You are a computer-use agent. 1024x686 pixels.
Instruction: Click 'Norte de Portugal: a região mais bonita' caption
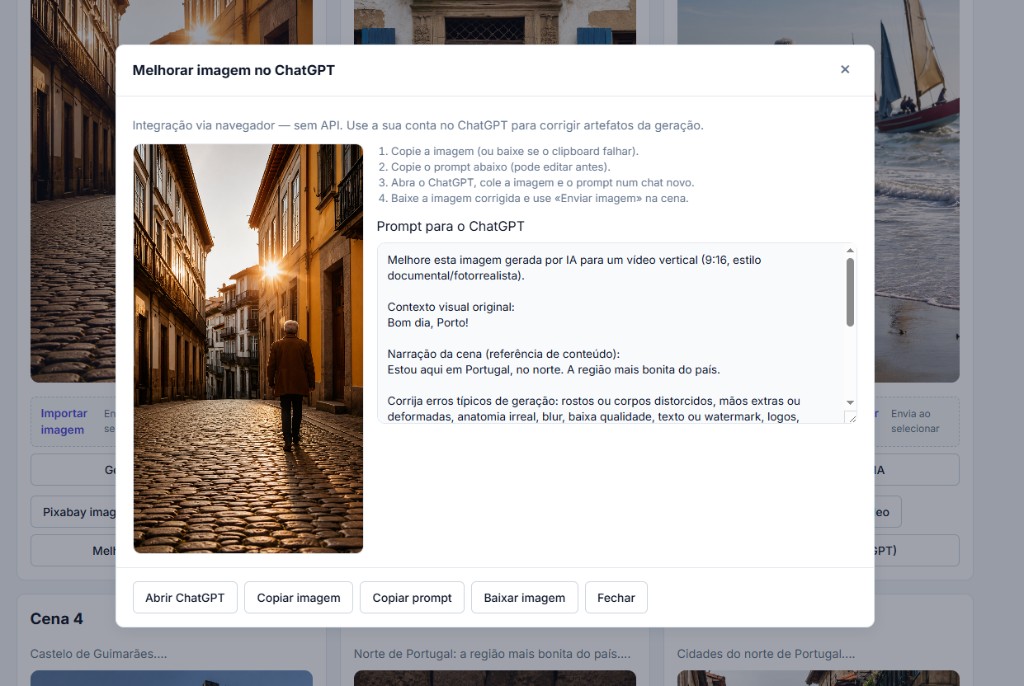point(492,654)
